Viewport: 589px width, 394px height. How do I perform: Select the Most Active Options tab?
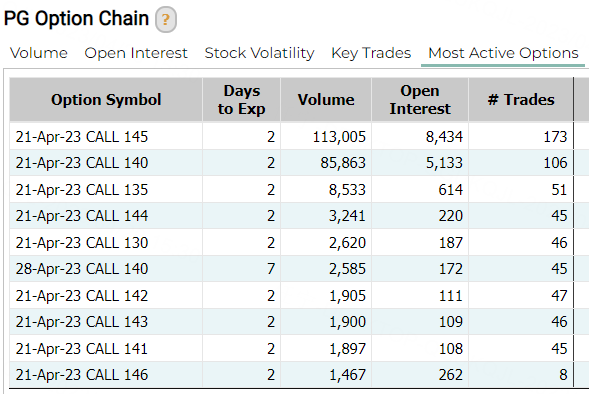coord(503,53)
